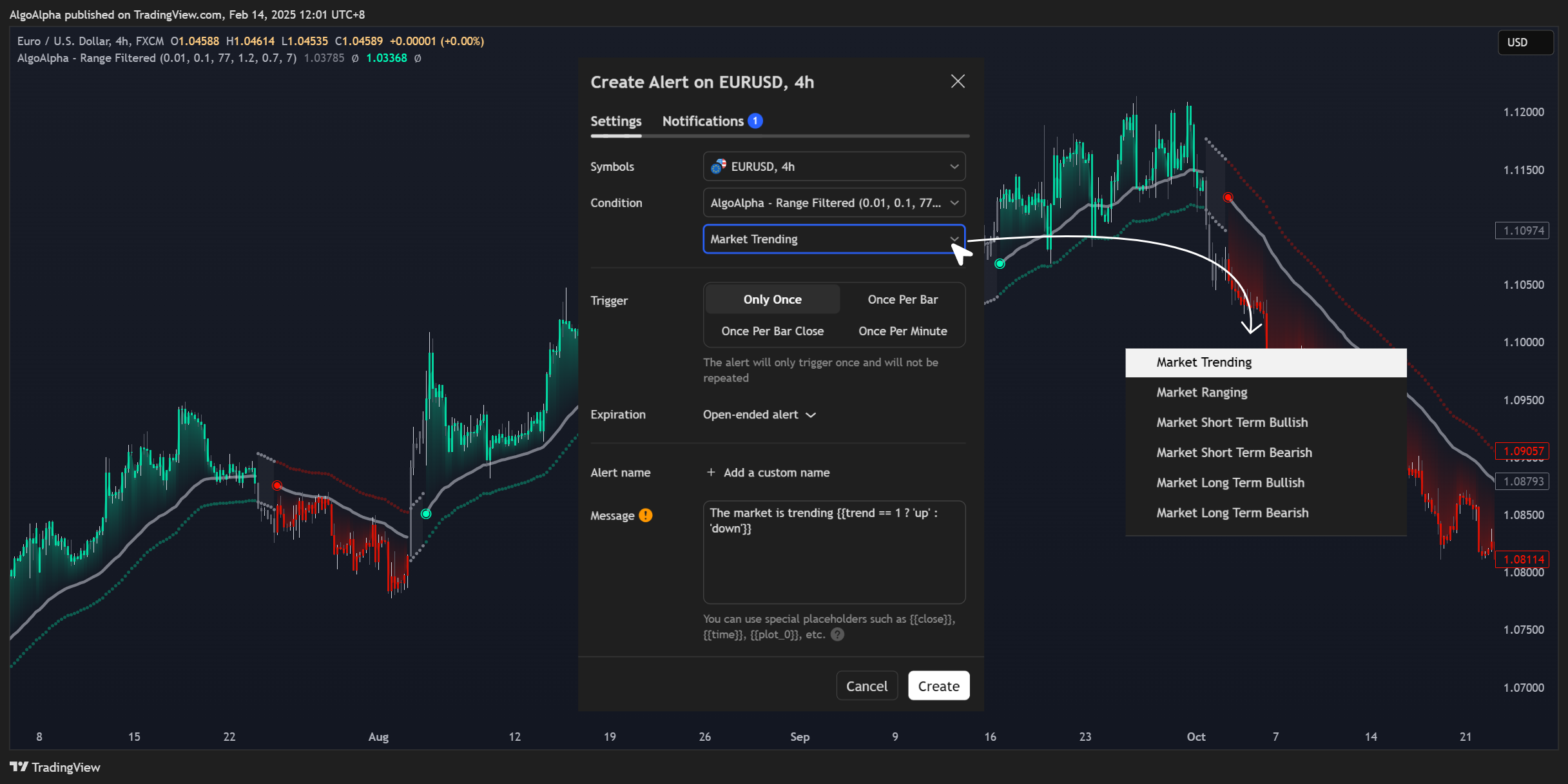Choose Market Long Term Bearish option
Image resolution: width=1568 pixels, height=784 pixels.
[x=1266, y=513]
